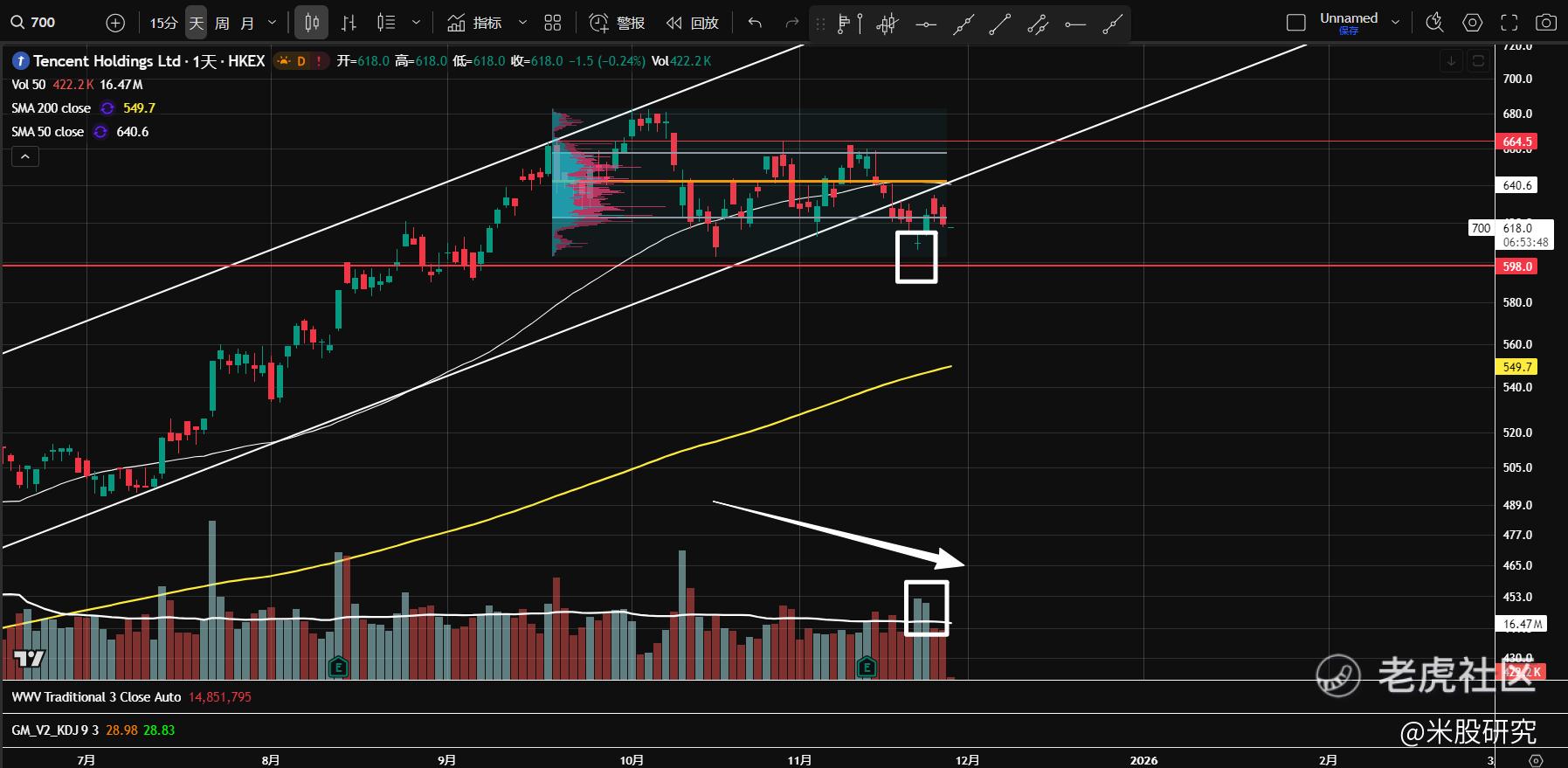
Task: Click the D delayed-data badge
Action: pos(301,61)
